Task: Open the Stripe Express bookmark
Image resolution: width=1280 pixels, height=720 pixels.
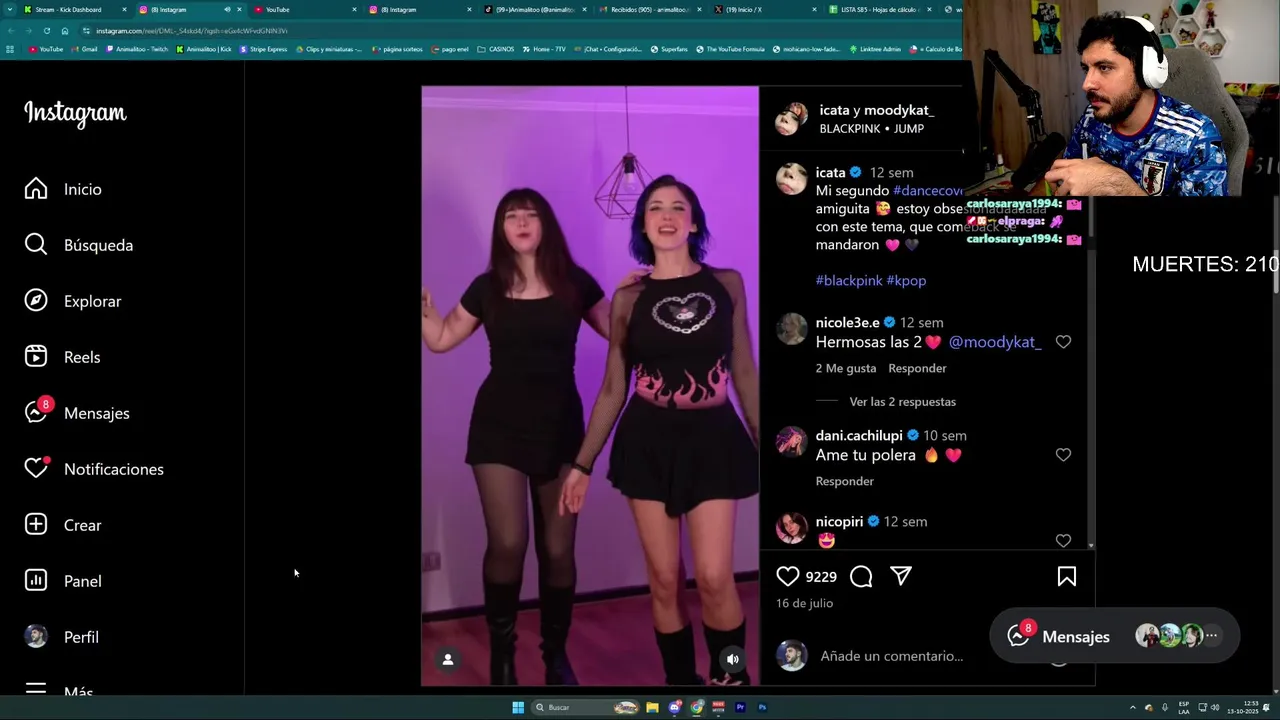Action: (x=264, y=49)
